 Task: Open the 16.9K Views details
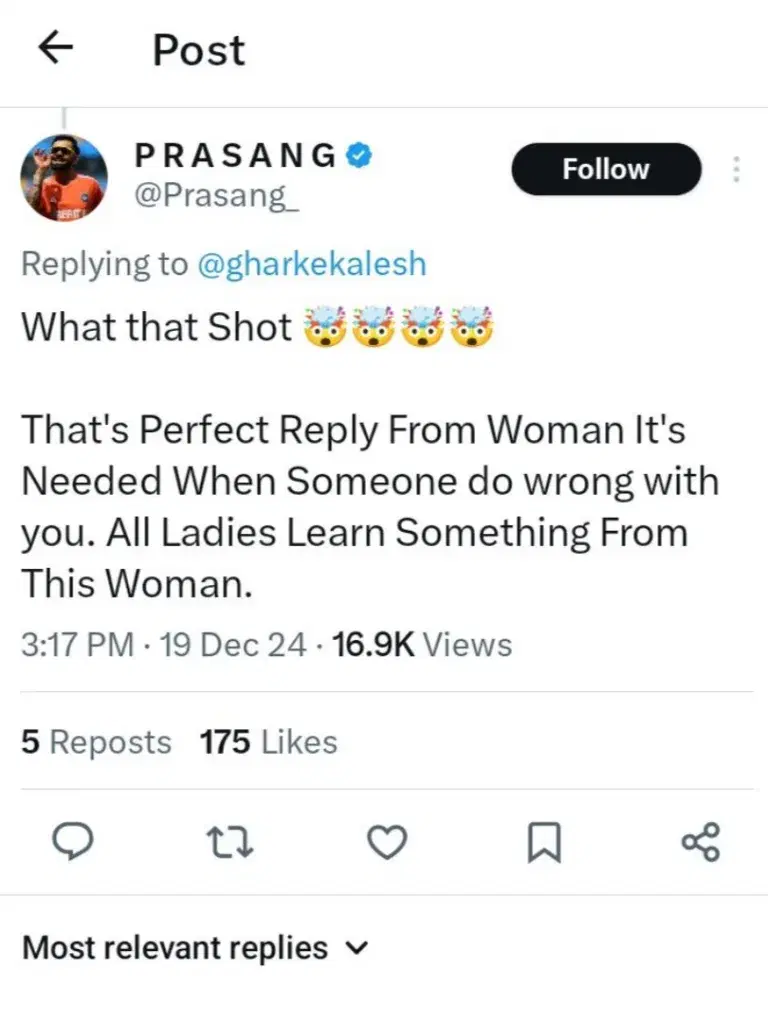(x=422, y=645)
